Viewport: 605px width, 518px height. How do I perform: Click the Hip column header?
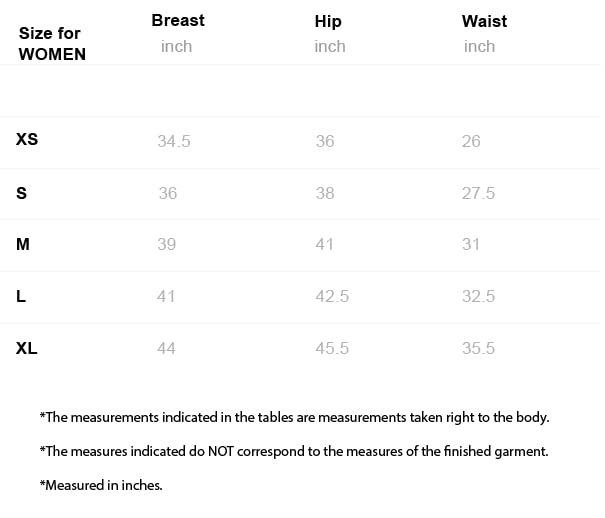[327, 21]
